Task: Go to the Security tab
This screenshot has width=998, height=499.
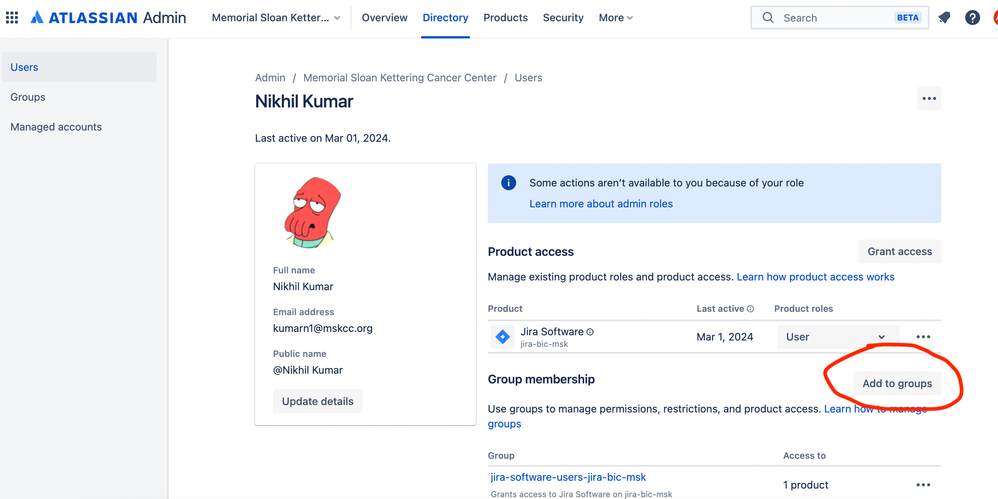Action: pos(563,18)
